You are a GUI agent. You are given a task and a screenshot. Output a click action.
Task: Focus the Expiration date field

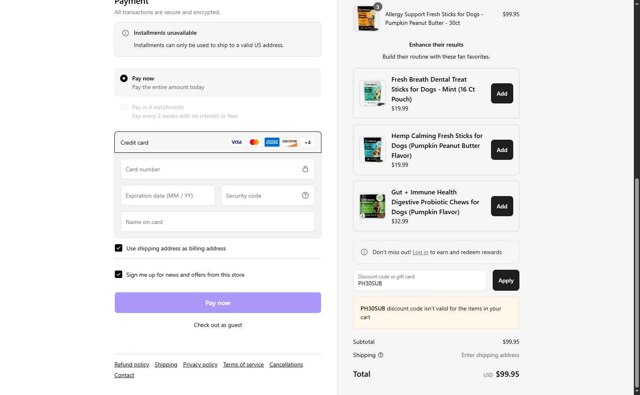(168, 195)
